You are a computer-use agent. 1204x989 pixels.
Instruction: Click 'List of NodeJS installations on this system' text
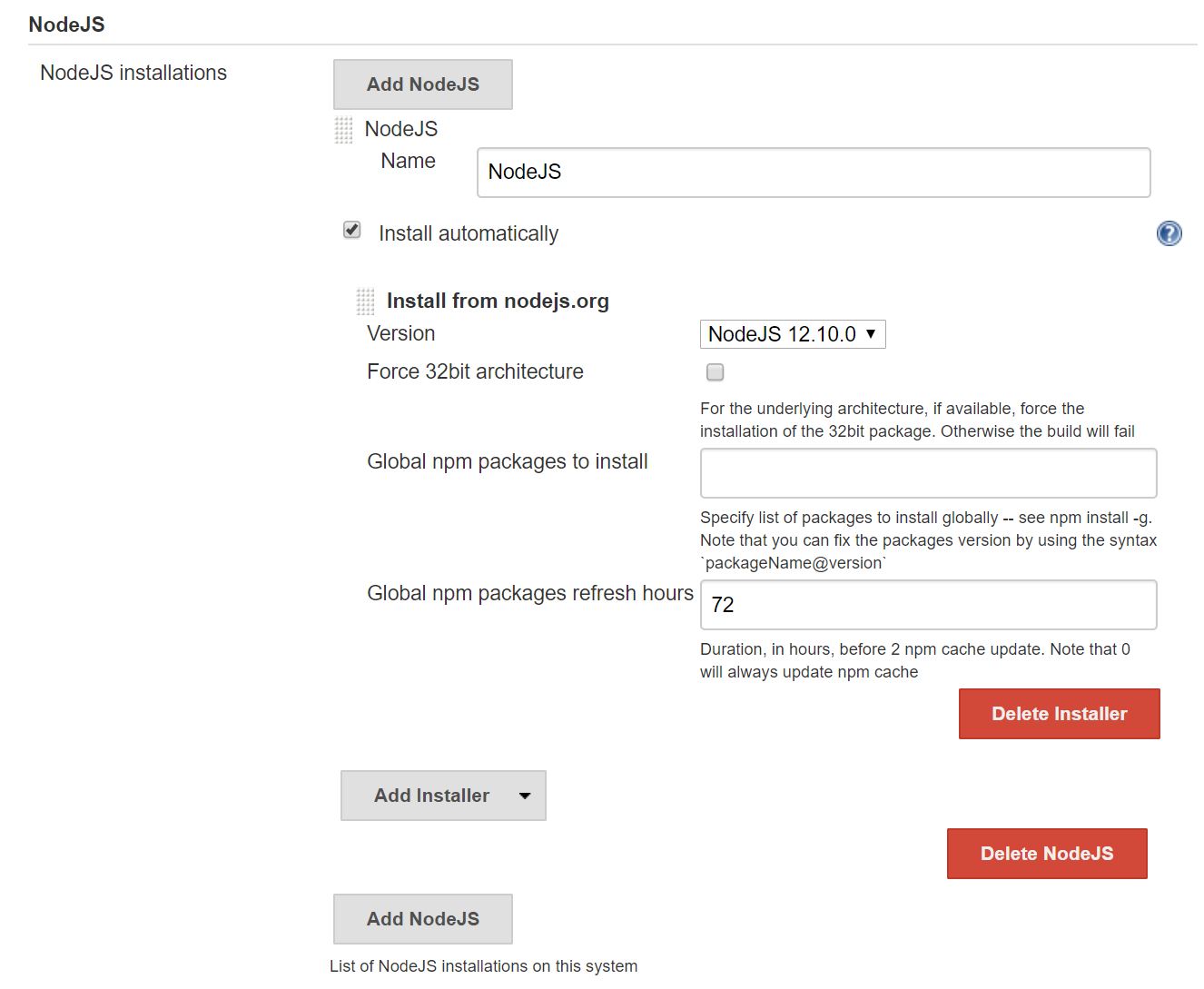[483, 966]
